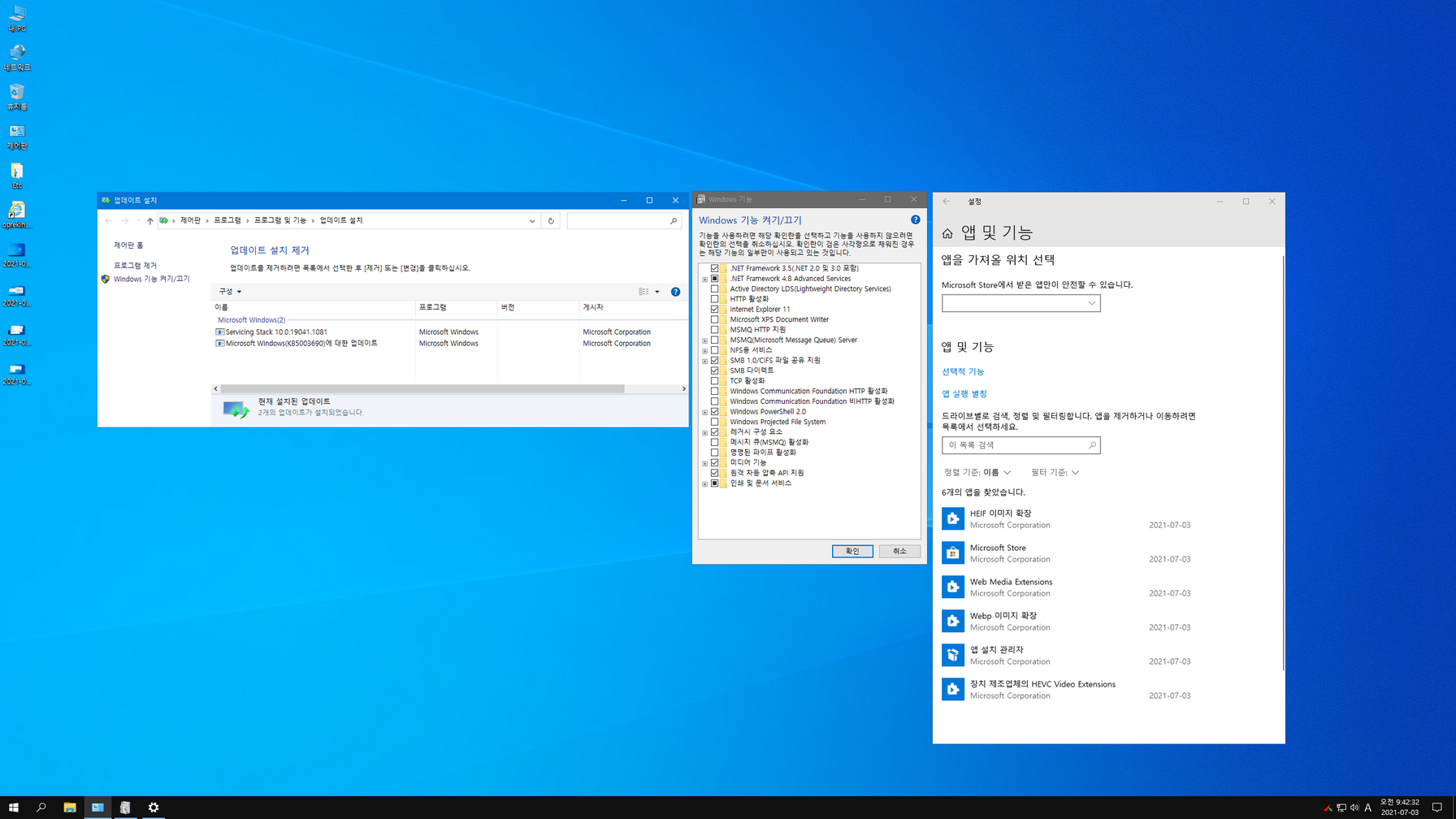Uncheck SMB 다이렉트 feature
The height and width of the screenshot is (819, 1456).
coord(715,370)
